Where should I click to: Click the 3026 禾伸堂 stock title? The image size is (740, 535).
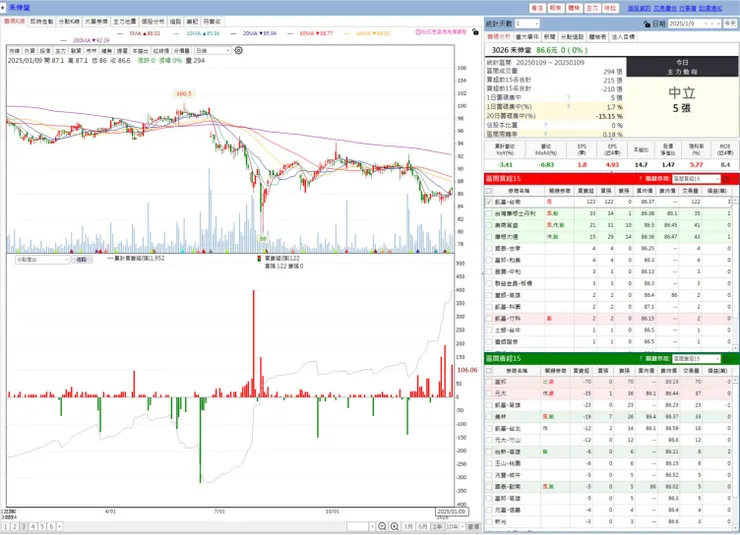tap(511, 50)
